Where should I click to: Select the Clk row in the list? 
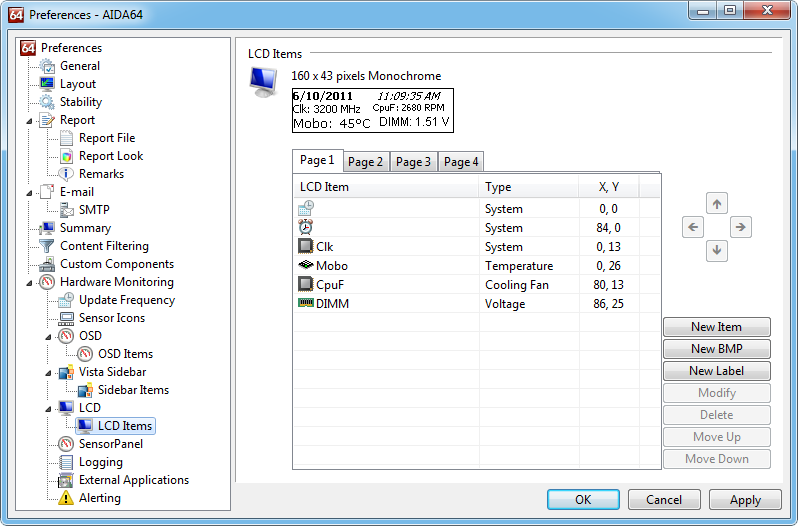(476, 247)
